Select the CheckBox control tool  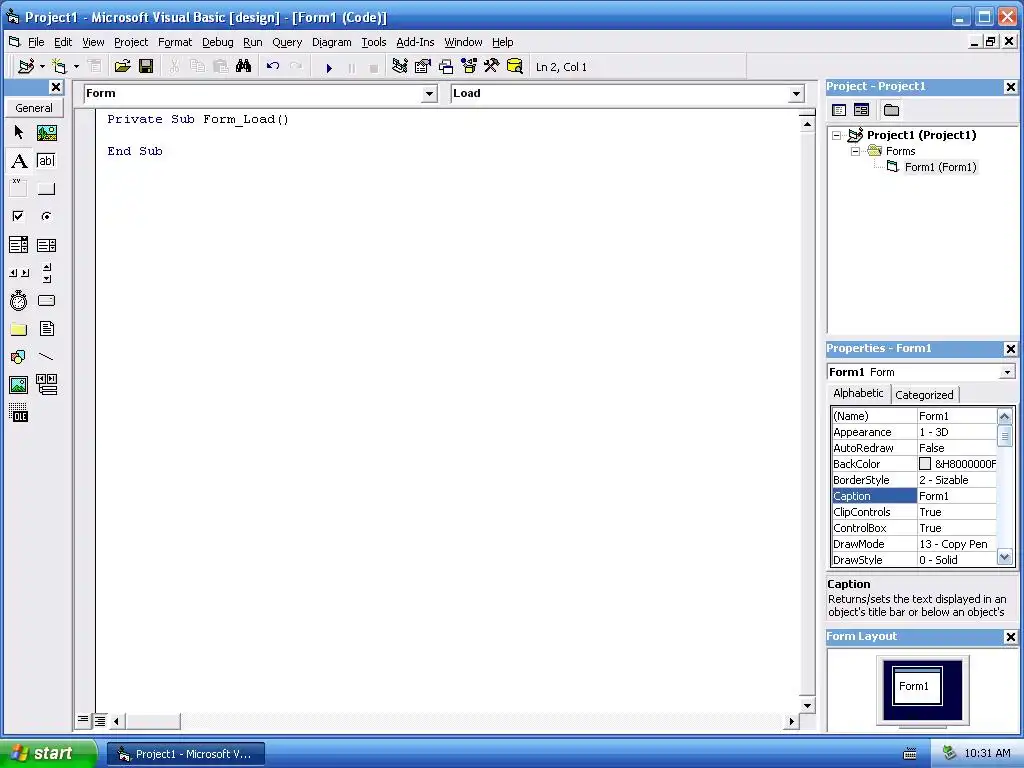[x=19, y=216]
